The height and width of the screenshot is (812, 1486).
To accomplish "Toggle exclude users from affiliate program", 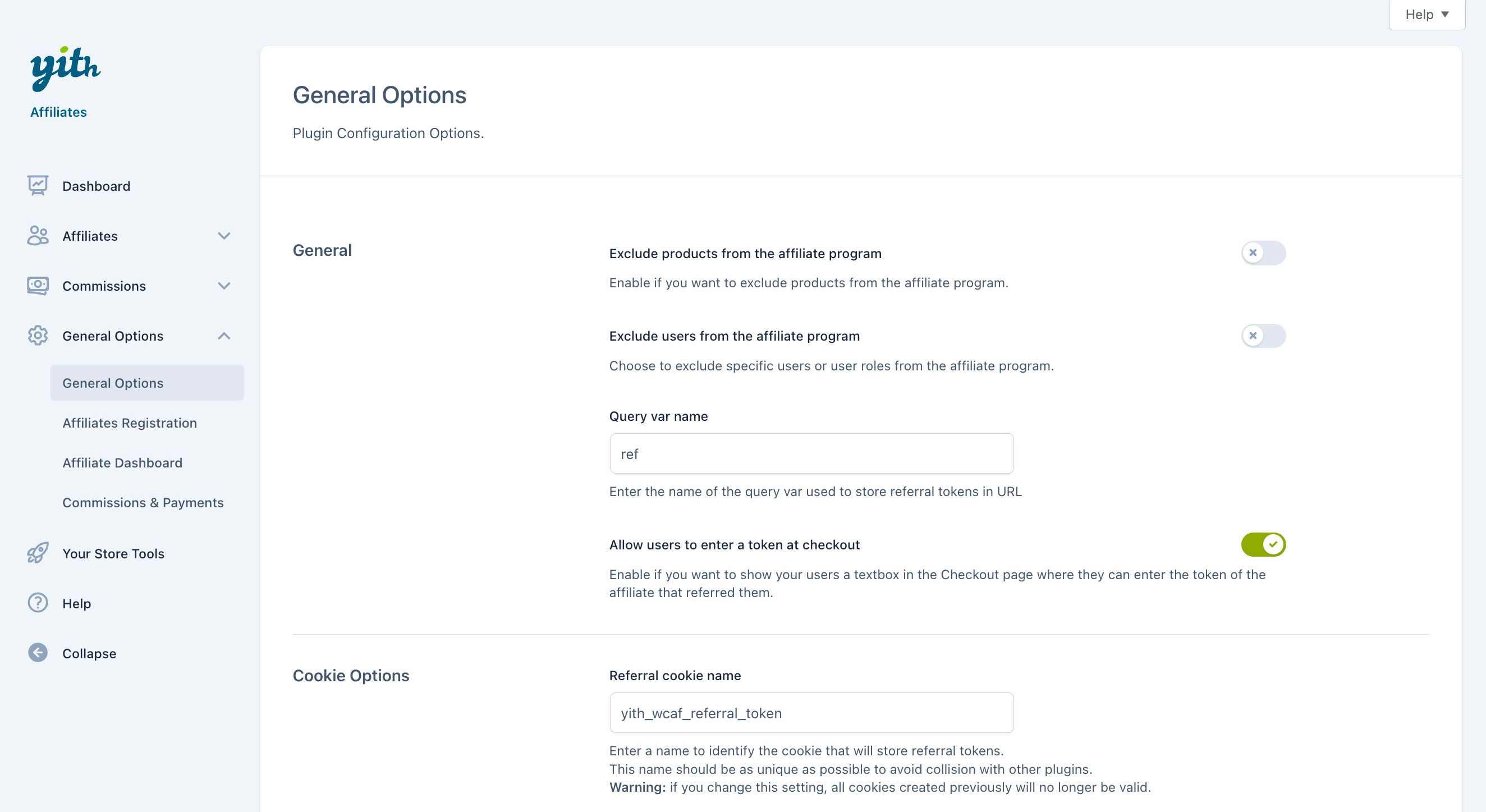I will (1263, 336).
